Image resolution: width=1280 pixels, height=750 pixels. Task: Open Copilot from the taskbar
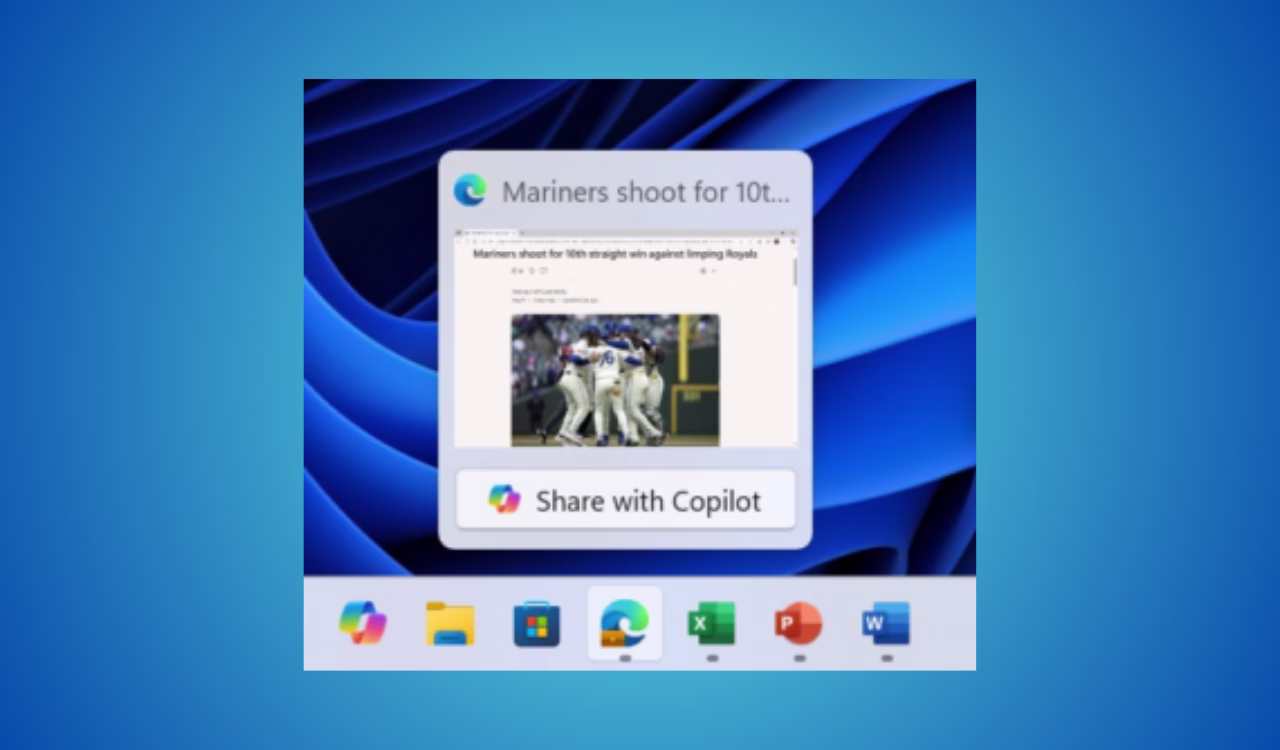(x=363, y=624)
